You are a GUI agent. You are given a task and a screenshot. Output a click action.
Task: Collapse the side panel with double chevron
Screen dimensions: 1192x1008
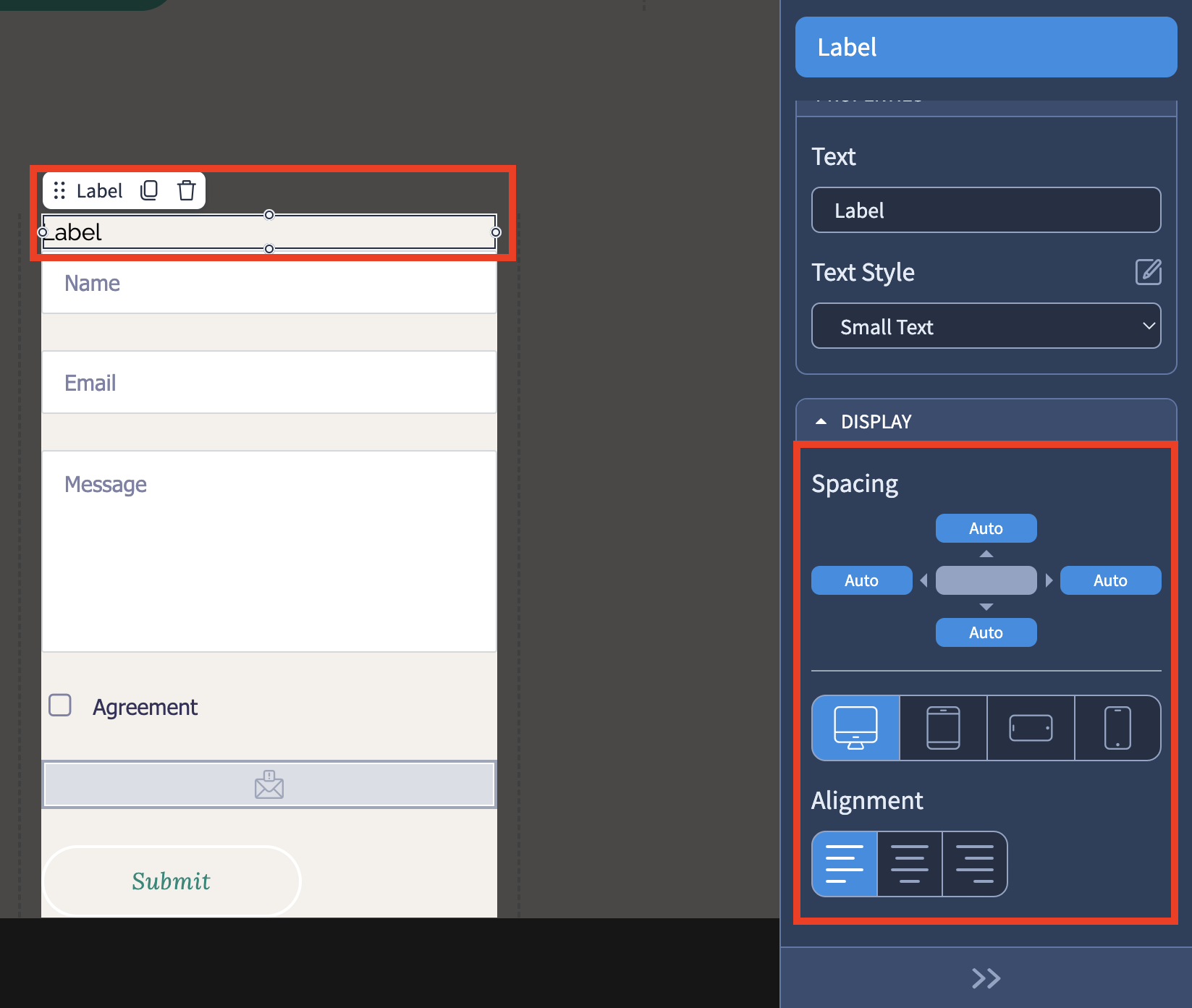point(986,978)
